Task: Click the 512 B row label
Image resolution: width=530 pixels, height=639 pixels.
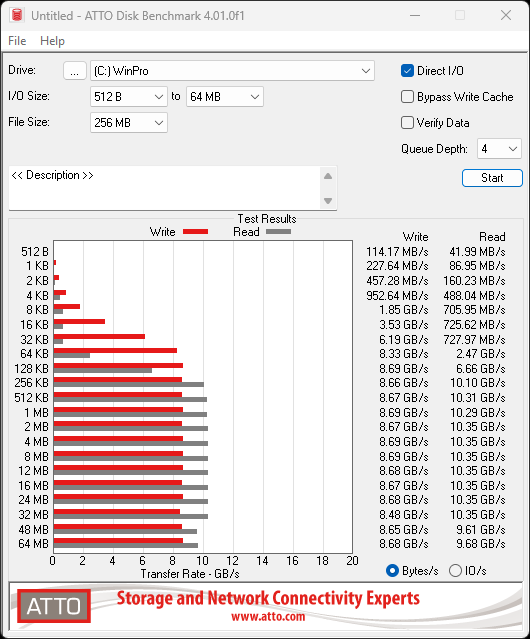Action: [35, 252]
